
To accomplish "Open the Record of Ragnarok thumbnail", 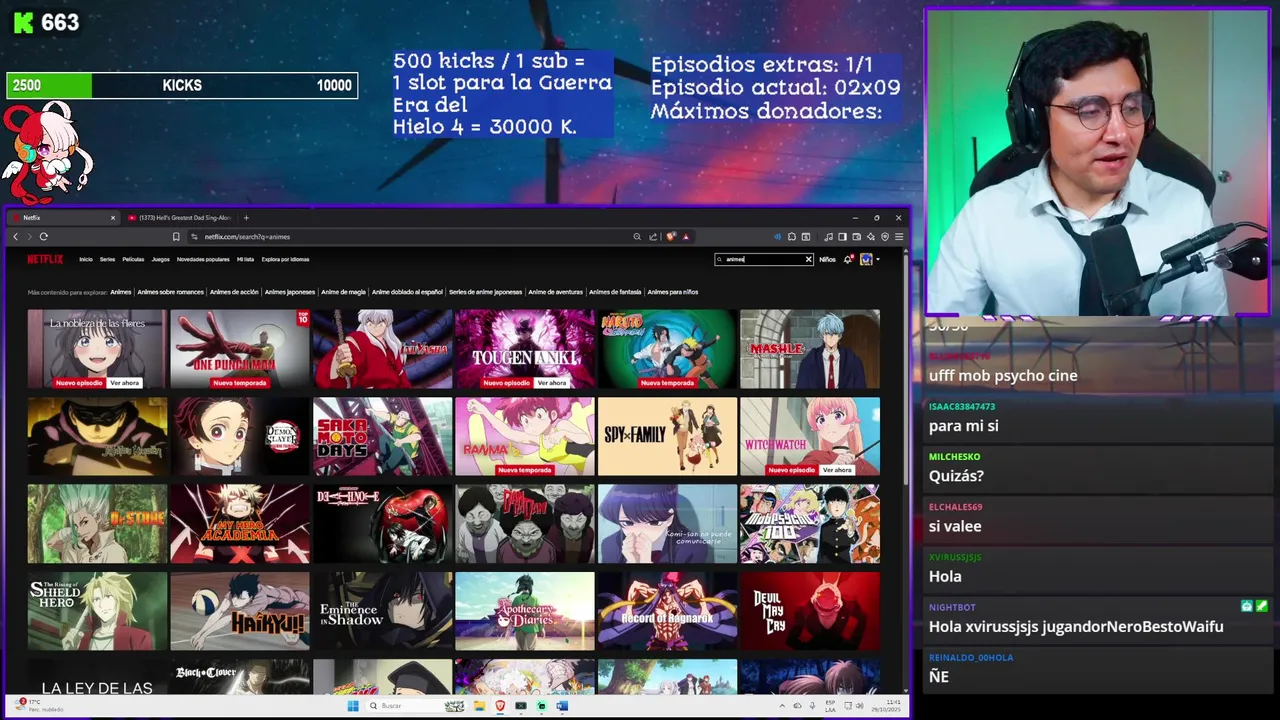I will pyautogui.click(x=667, y=611).
